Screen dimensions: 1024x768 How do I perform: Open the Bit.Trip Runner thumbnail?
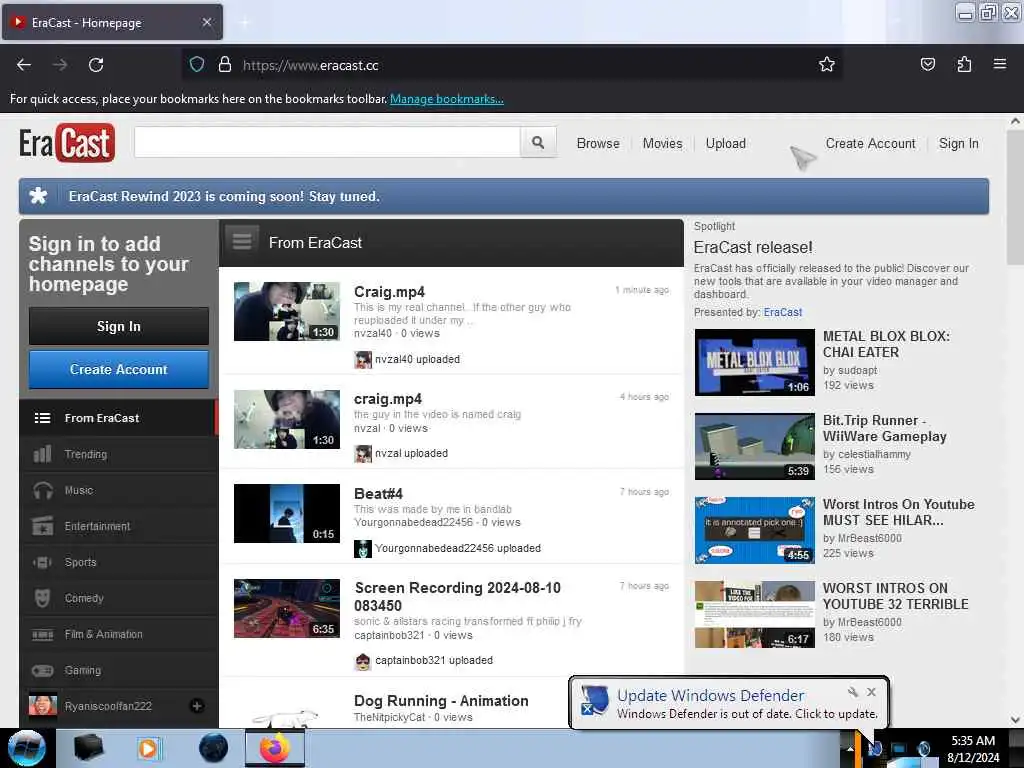[x=754, y=446]
